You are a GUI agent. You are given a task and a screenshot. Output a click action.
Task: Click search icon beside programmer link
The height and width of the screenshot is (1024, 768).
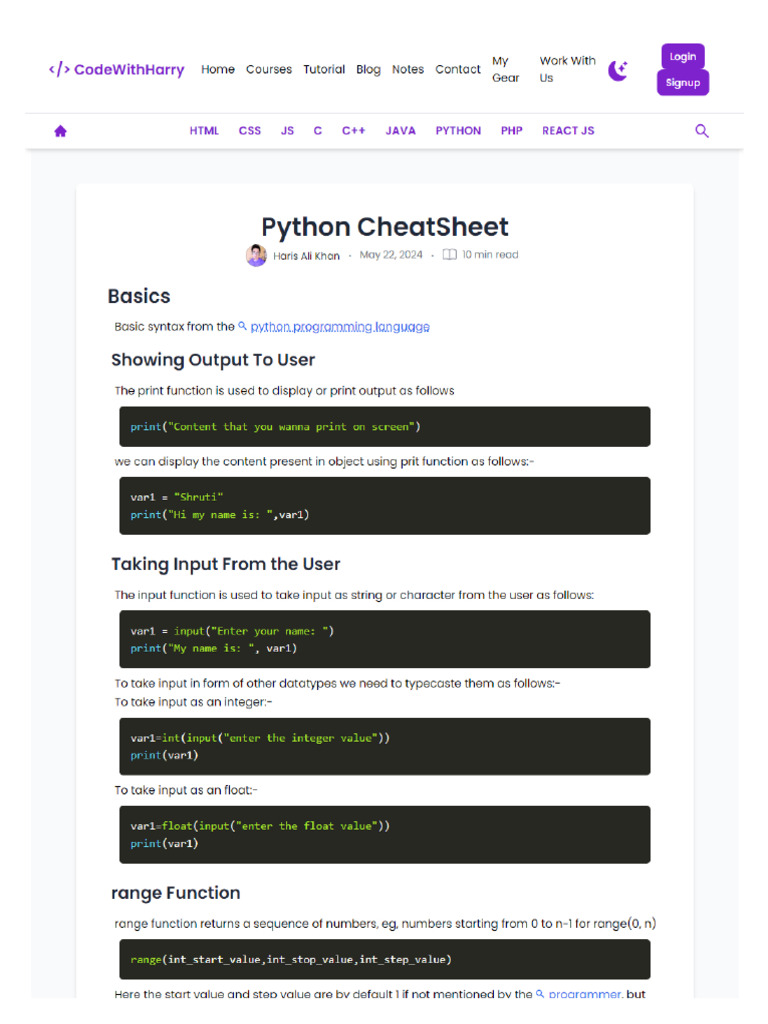point(540,994)
